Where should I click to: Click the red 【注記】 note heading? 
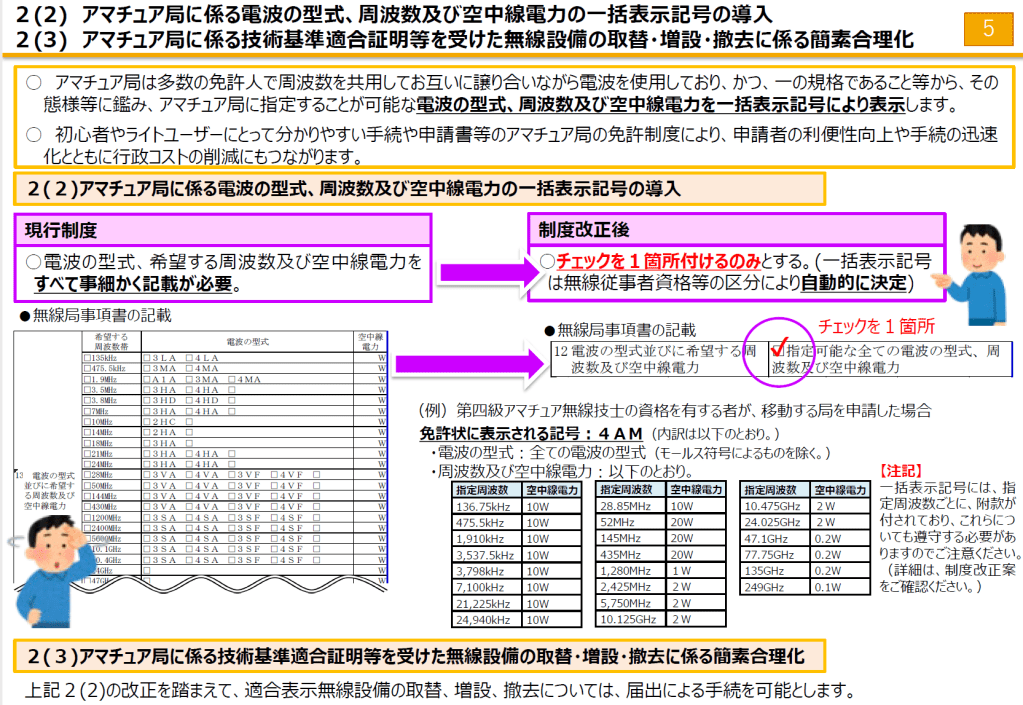[900, 469]
